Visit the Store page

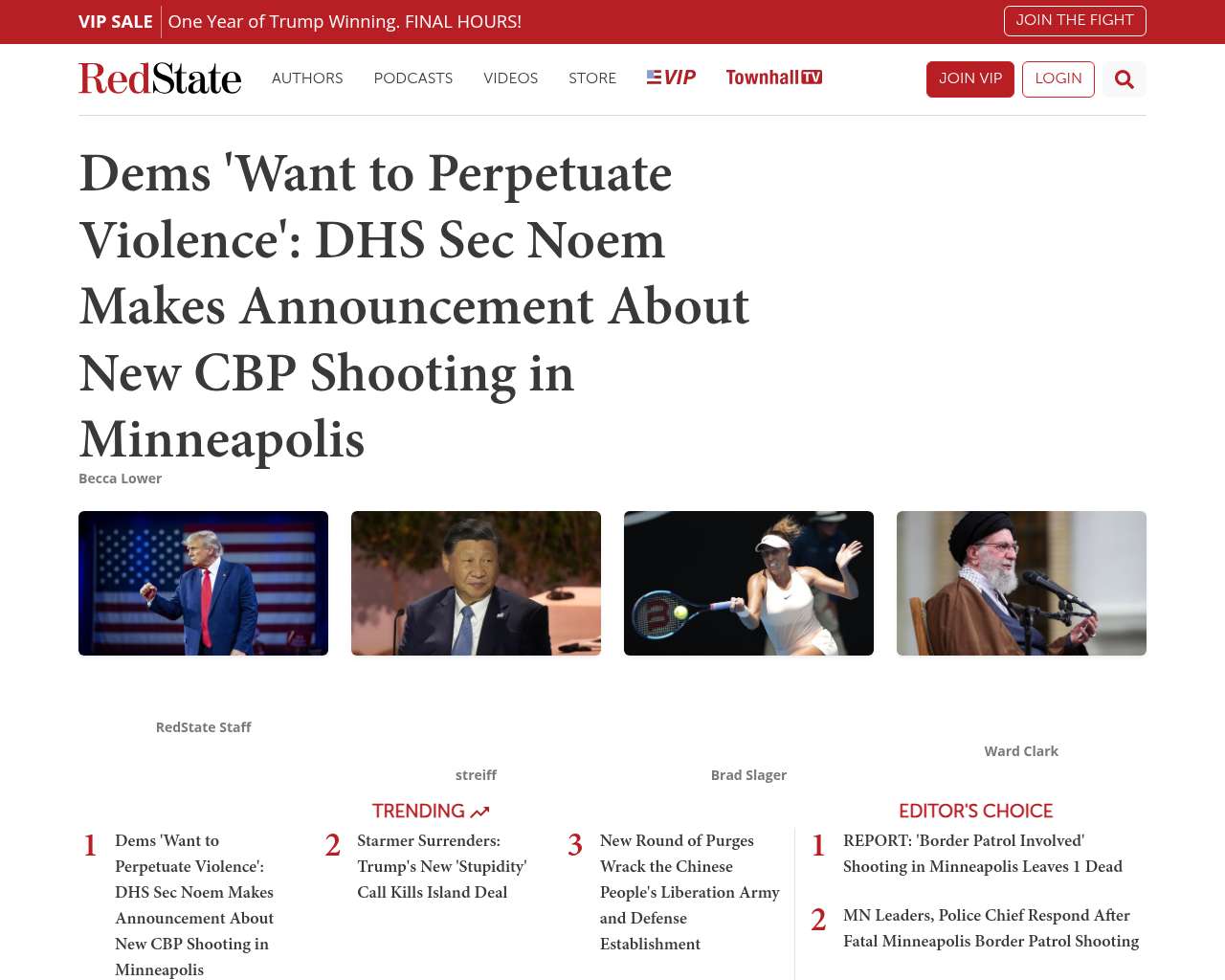tap(592, 78)
